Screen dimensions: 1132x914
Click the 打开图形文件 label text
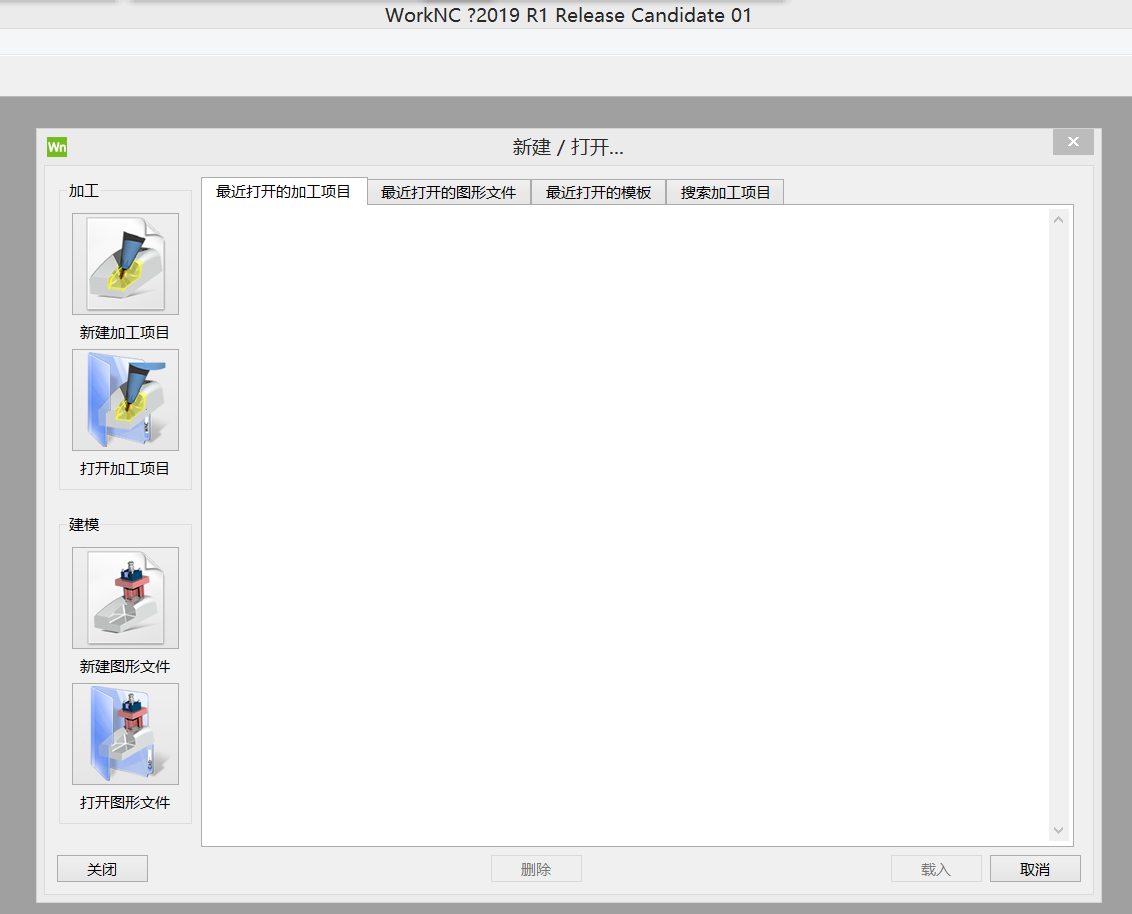[x=125, y=802]
